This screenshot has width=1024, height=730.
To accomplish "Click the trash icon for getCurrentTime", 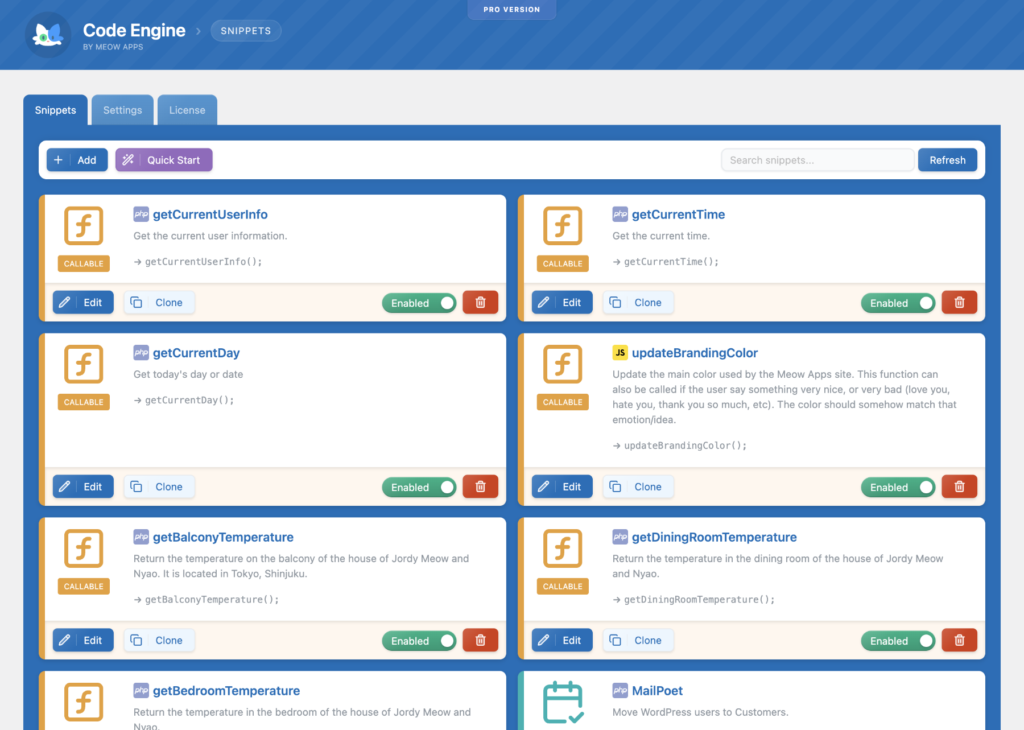I will click(959, 303).
